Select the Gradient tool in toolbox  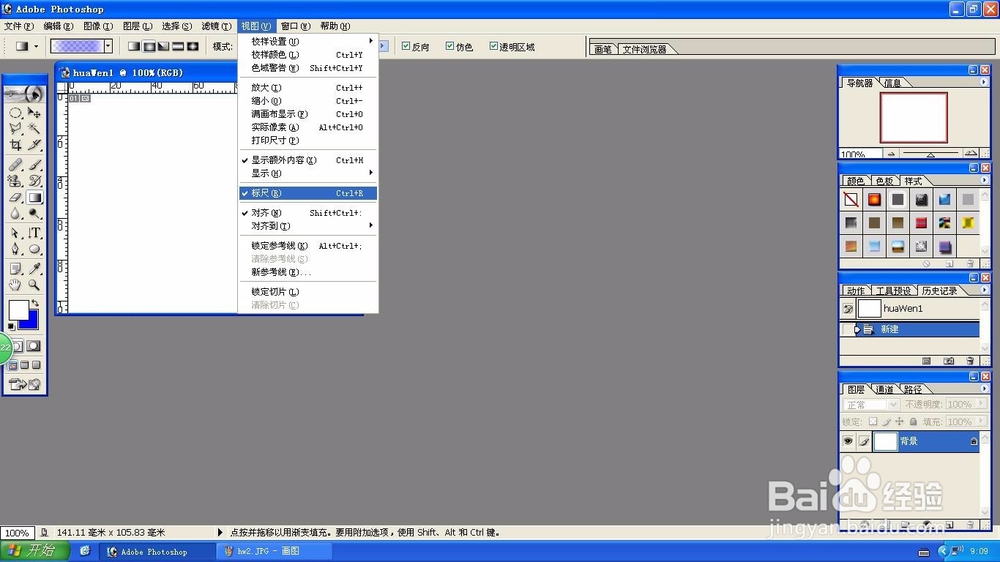click(34, 198)
